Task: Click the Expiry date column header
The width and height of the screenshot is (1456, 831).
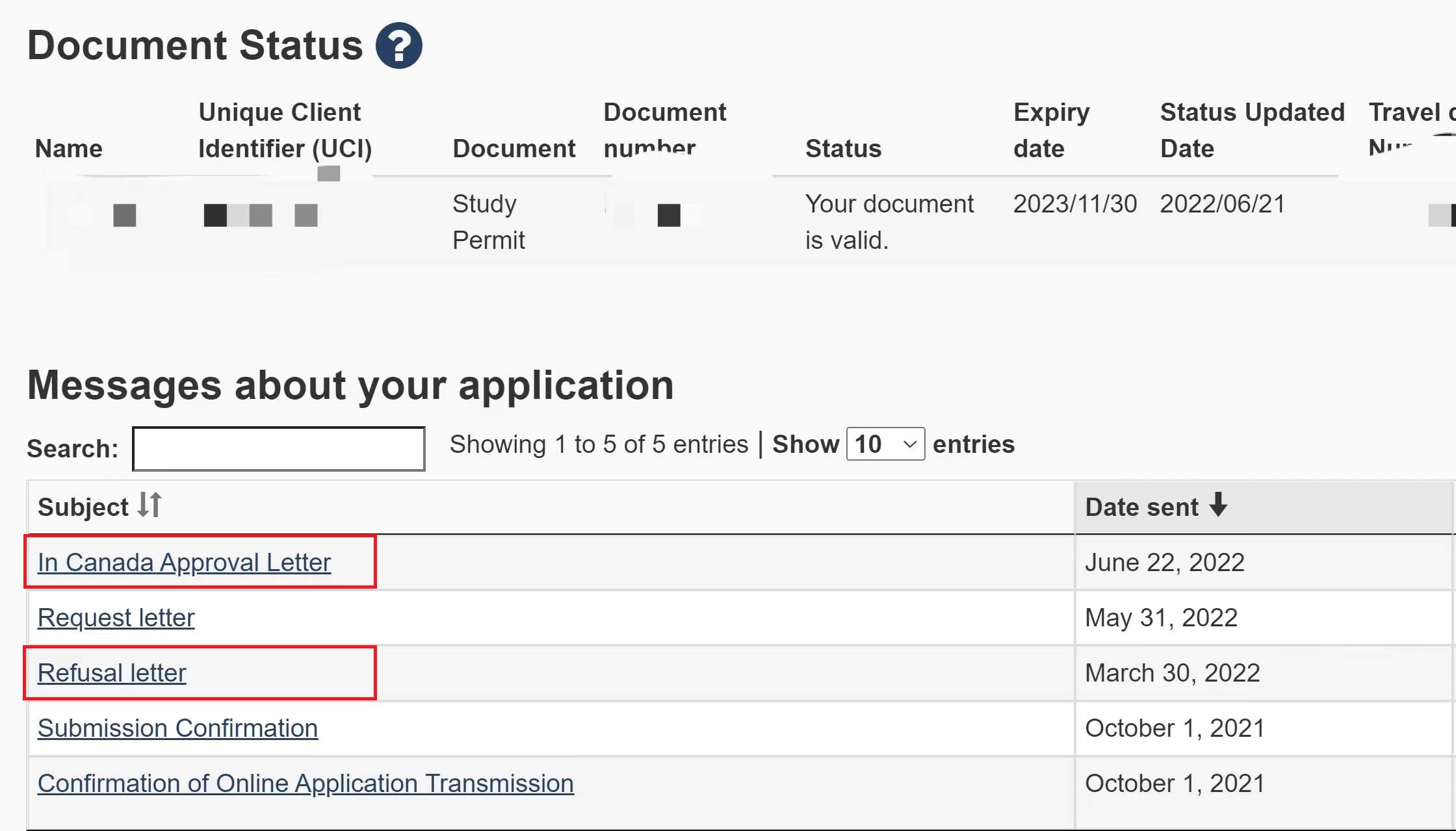Action: pos(1051,130)
